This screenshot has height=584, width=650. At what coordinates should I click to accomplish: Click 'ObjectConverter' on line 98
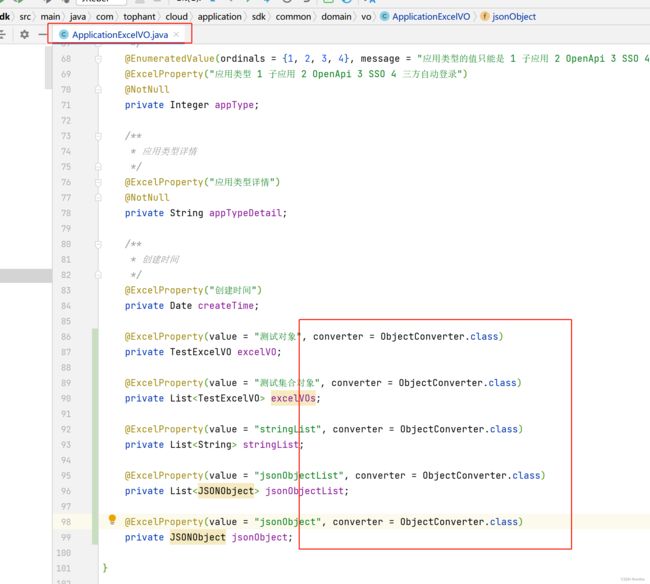coord(442,522)
